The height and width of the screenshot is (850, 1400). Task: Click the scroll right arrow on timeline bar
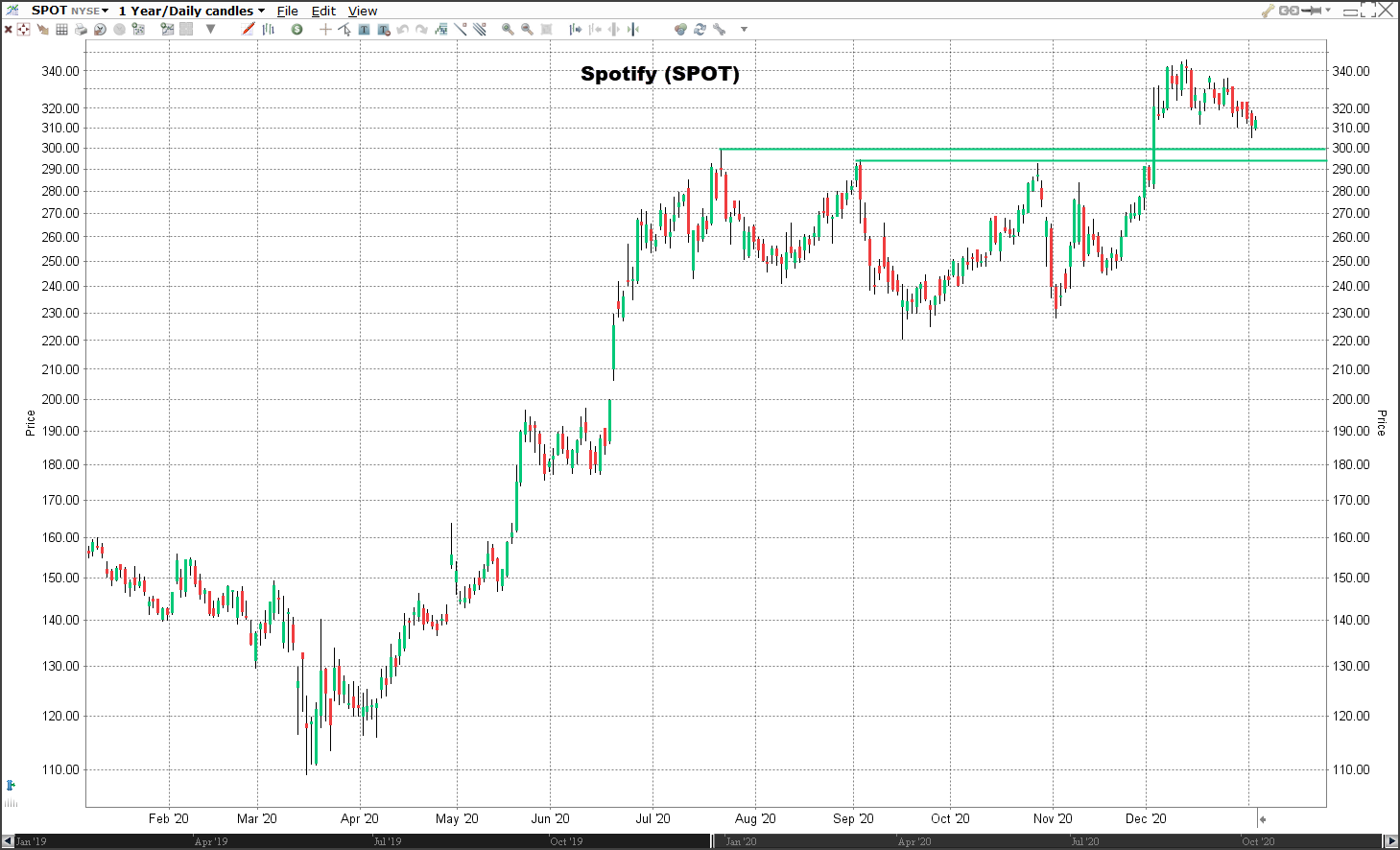tap(1392, 841)
